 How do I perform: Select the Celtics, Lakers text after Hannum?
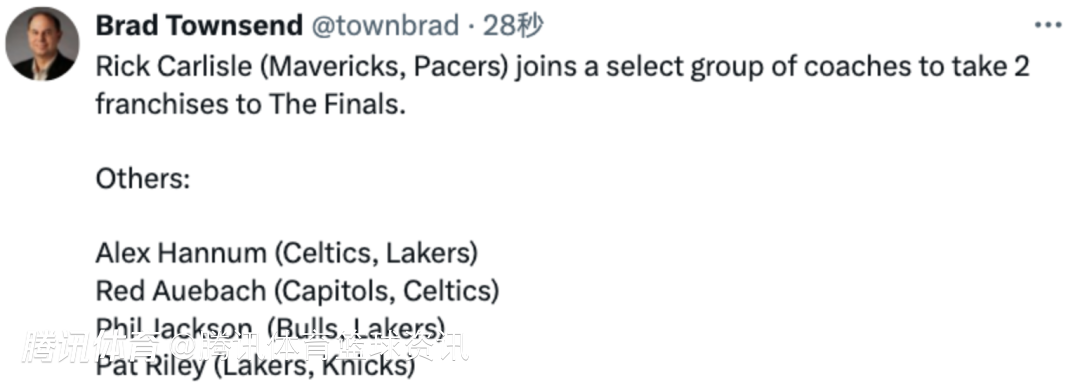pyautogui.click(x=376, y=254)
